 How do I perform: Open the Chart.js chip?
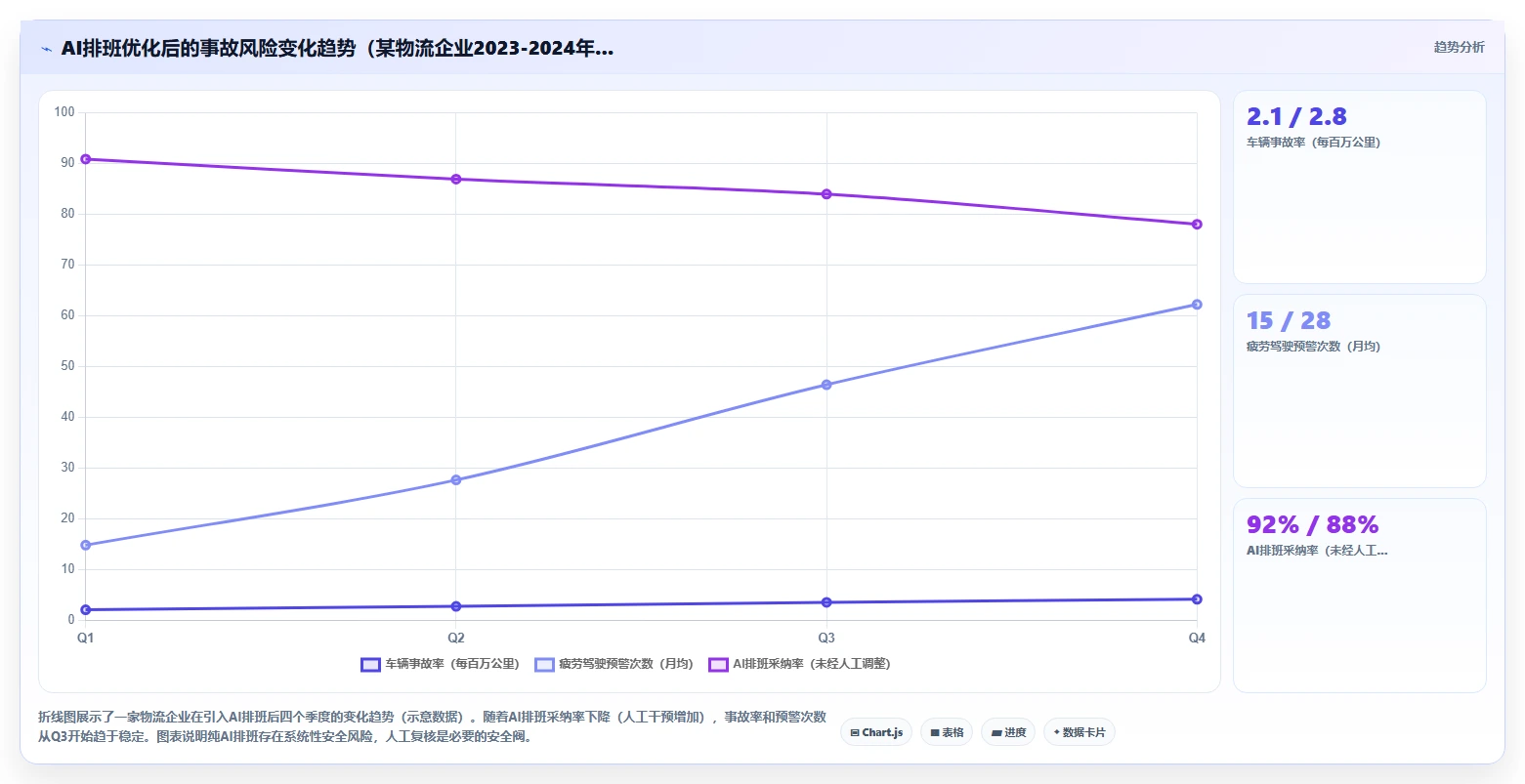click(876, 732)
